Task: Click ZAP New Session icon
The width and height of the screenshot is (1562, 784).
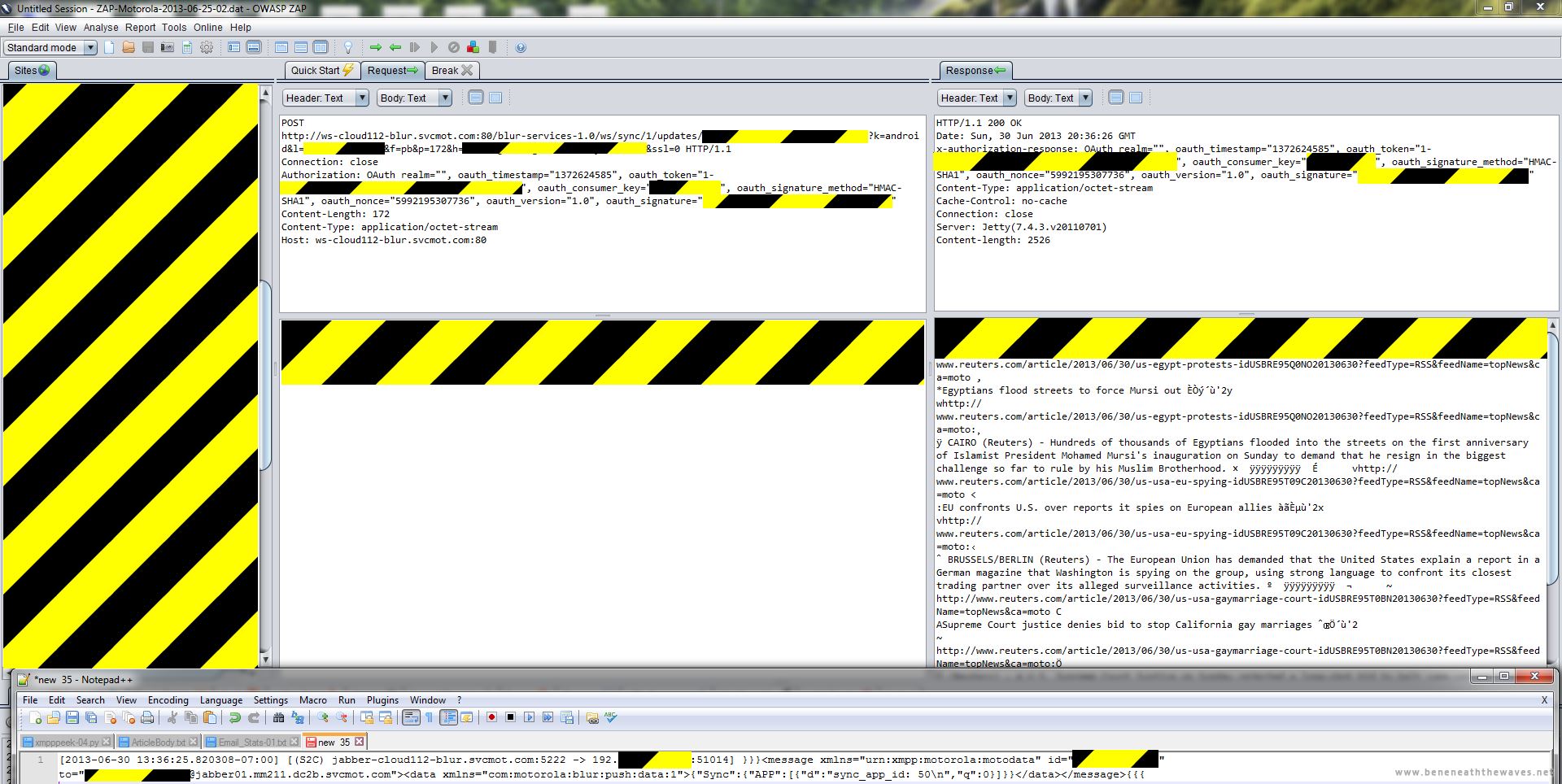Action: [109, 47]
